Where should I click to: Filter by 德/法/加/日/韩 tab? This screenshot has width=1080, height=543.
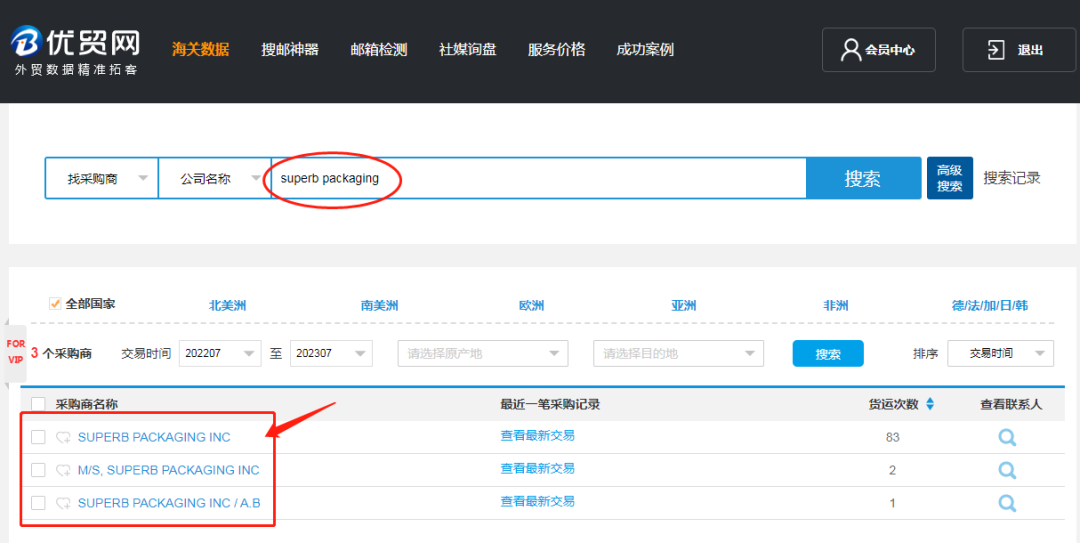click(x=990, y=305)
